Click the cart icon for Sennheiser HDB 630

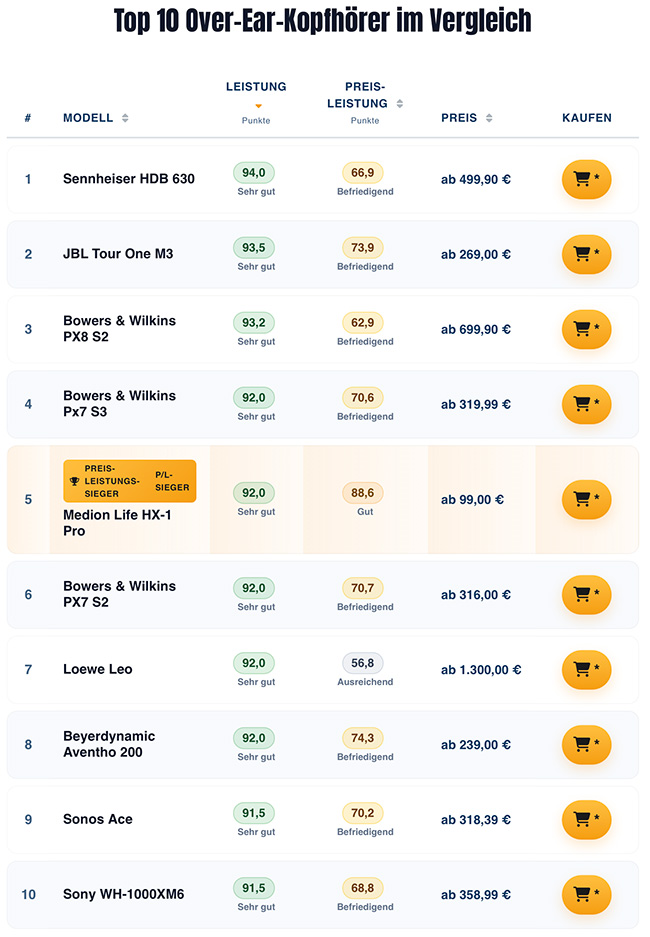click(586, 180)
